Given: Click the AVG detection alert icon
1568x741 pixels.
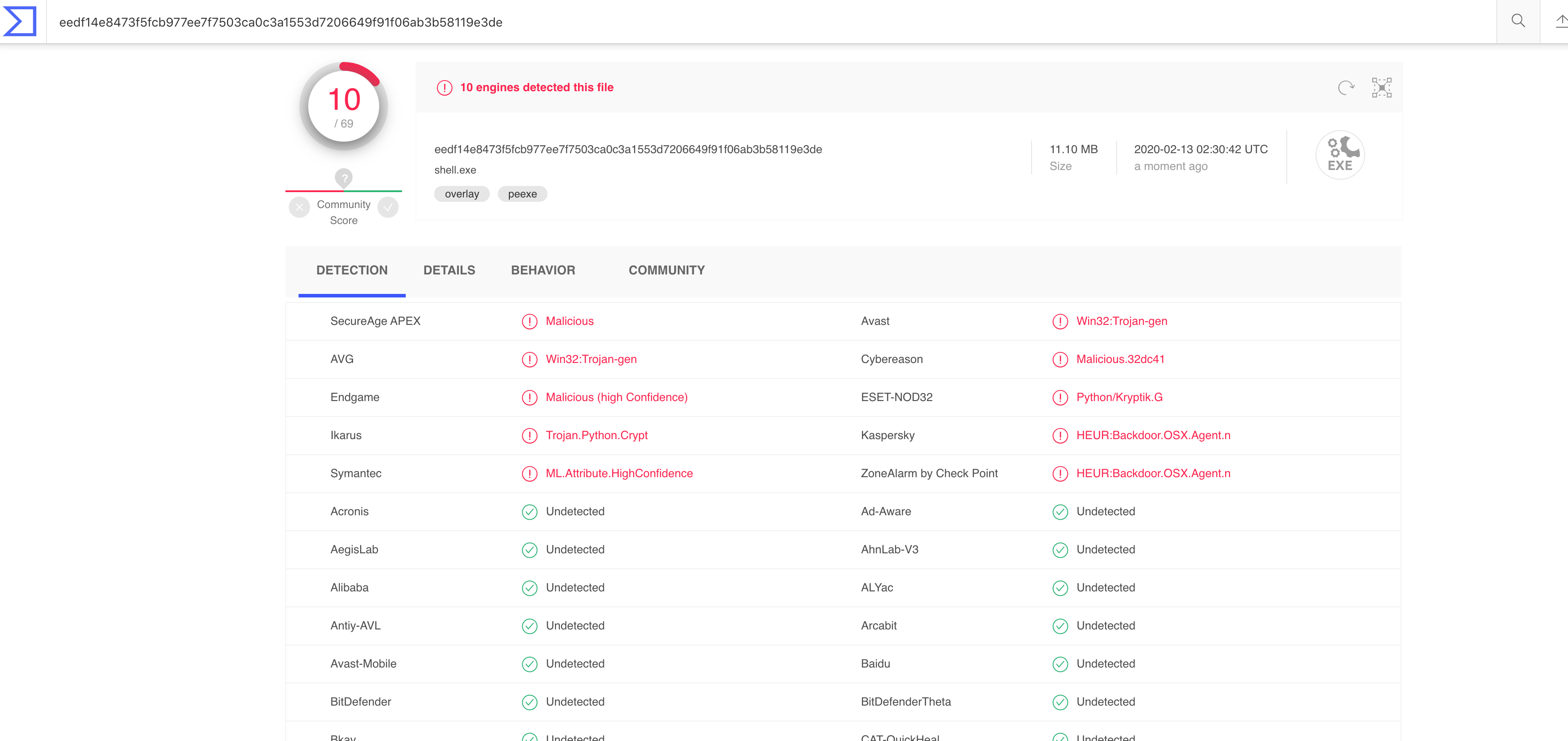Looking at the screenshot, I should pyautogui.click(x=530, y=359).
